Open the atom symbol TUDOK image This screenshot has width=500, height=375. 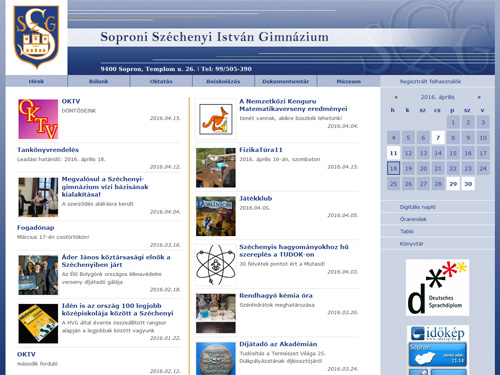coord(216,265)
